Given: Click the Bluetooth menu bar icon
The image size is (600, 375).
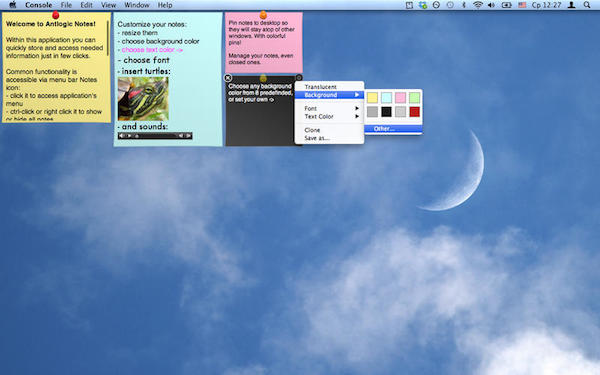Looking at the screenshot, I should point(463,5).
